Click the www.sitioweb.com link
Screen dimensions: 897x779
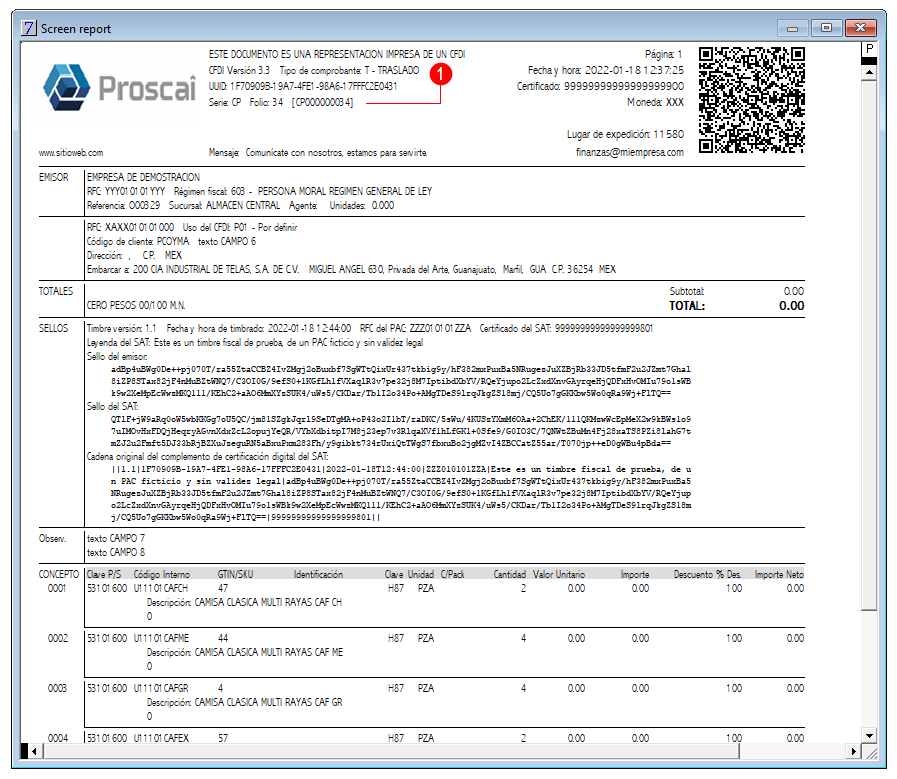(x=71, y=153)
